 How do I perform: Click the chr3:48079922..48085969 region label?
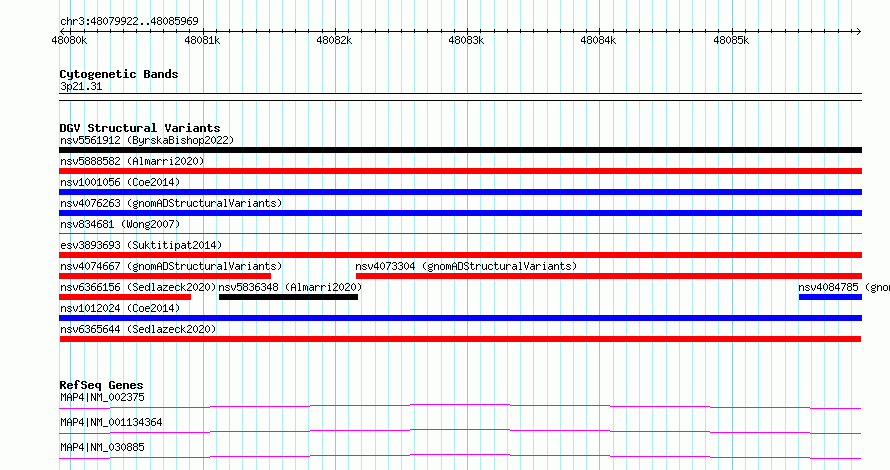tap(129, 22)
